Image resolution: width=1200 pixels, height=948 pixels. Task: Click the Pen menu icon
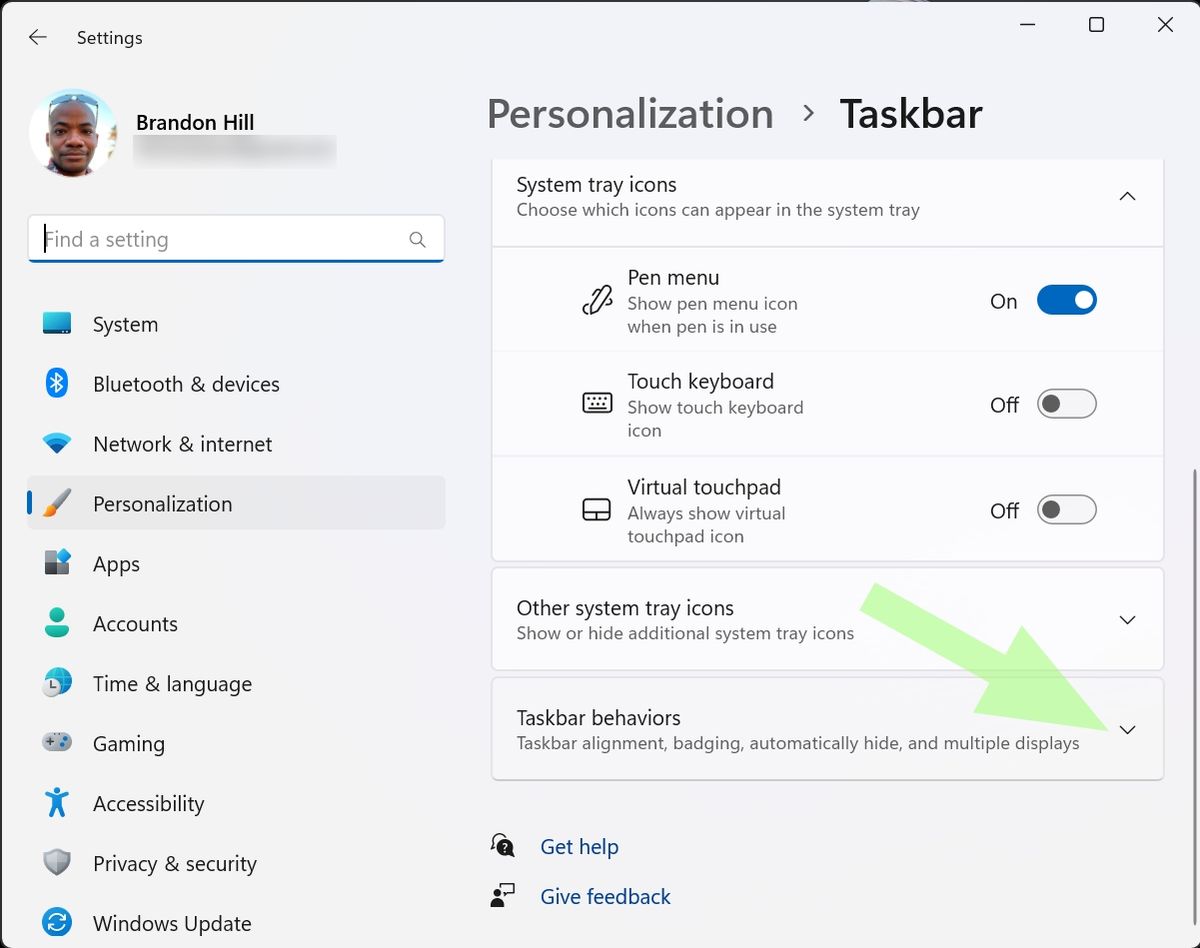(x=597, y=300)
